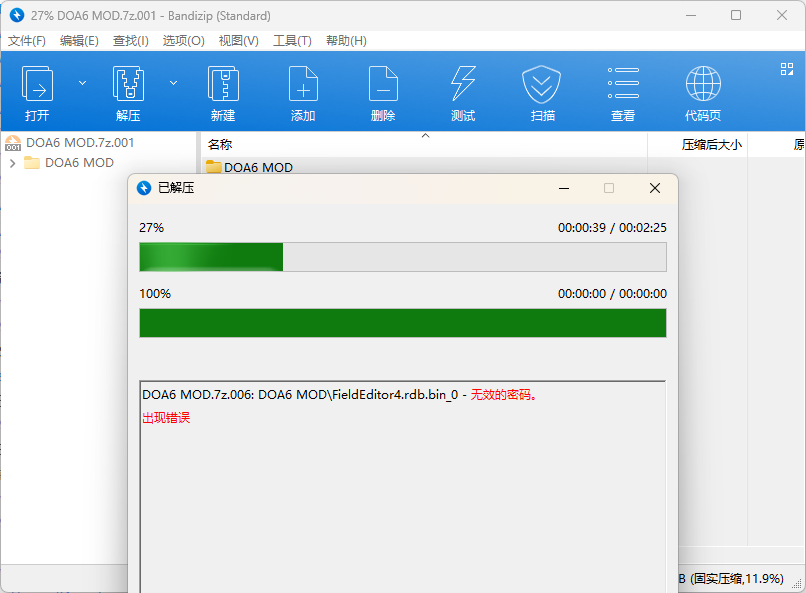Click the 27% extraction progress bar

pos(402,257)
